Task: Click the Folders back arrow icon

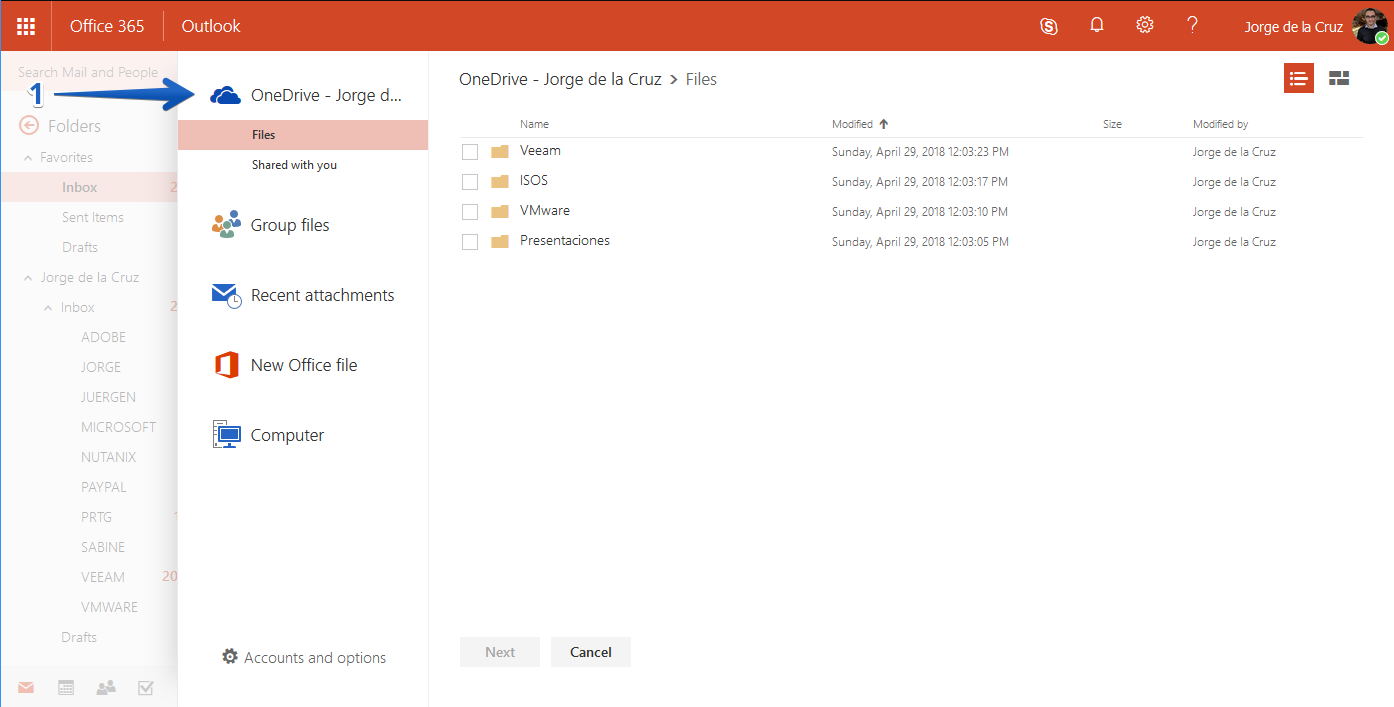Action: tap(29, 126)
